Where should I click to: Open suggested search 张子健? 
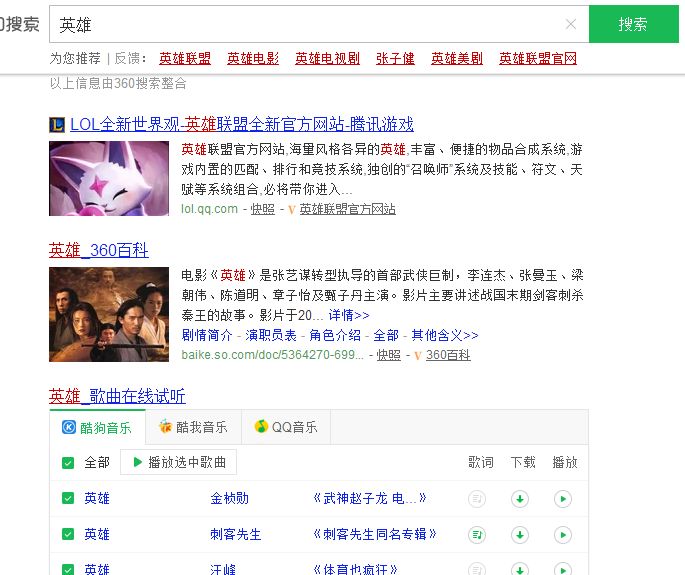(395, 58)
